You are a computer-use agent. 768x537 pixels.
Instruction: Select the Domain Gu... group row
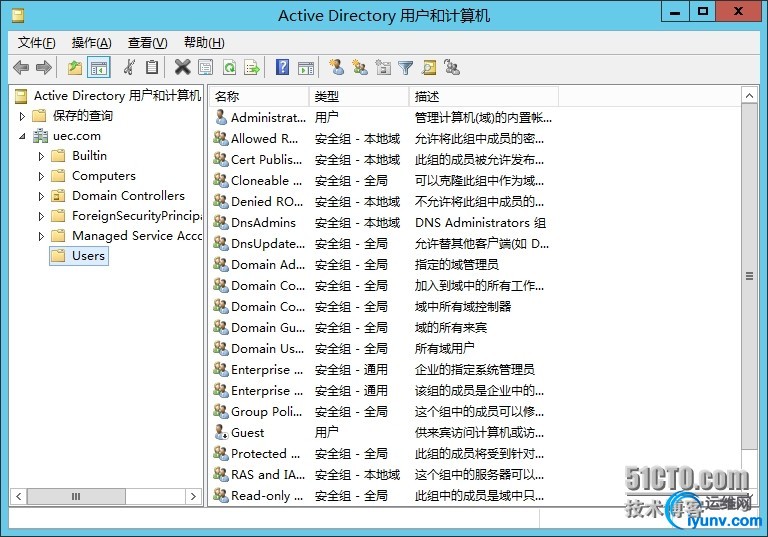pos(383,327)
